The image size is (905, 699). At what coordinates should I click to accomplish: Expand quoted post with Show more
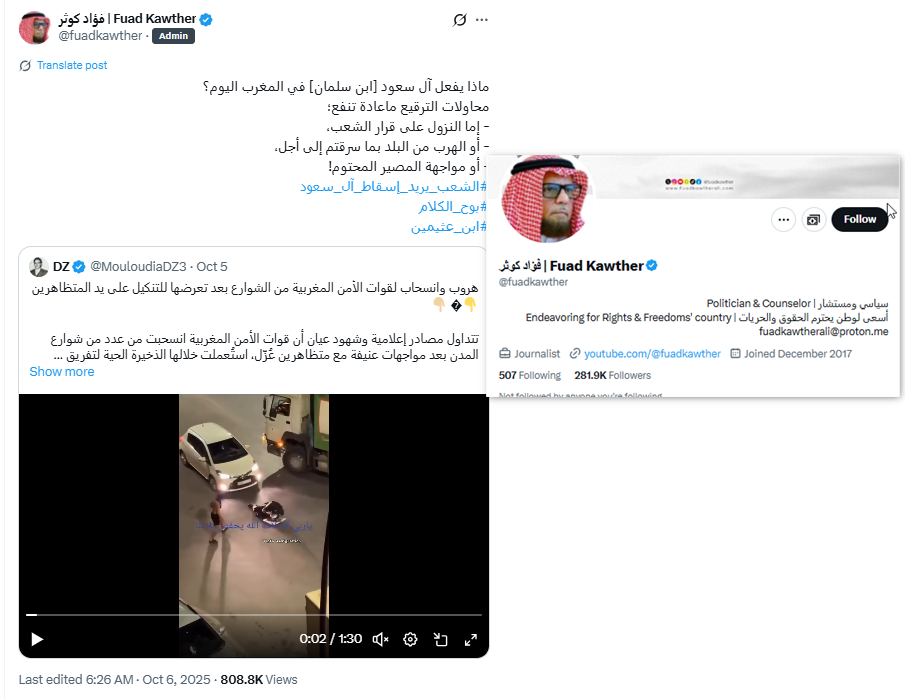pos(62,372)
